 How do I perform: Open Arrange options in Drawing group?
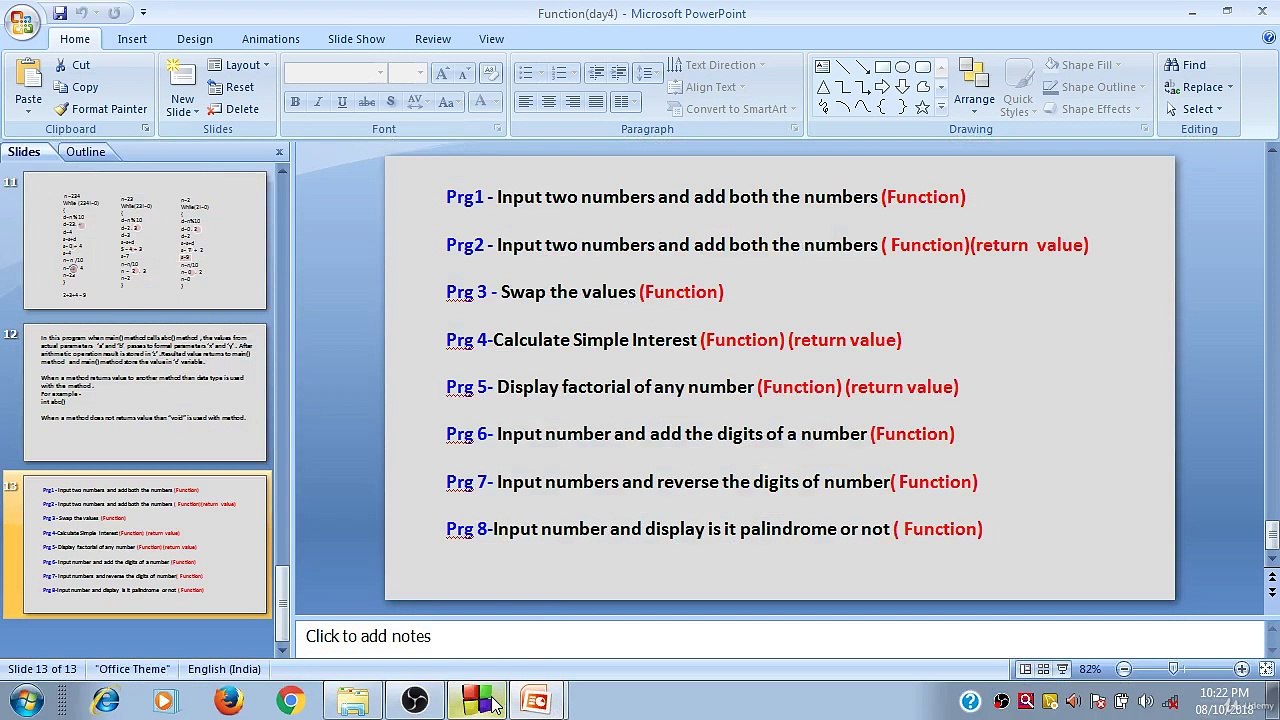(973, 85)
